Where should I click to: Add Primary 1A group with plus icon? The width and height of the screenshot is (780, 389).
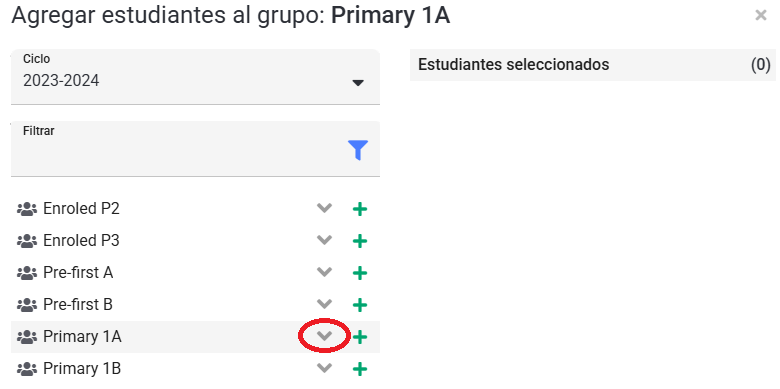360,337
